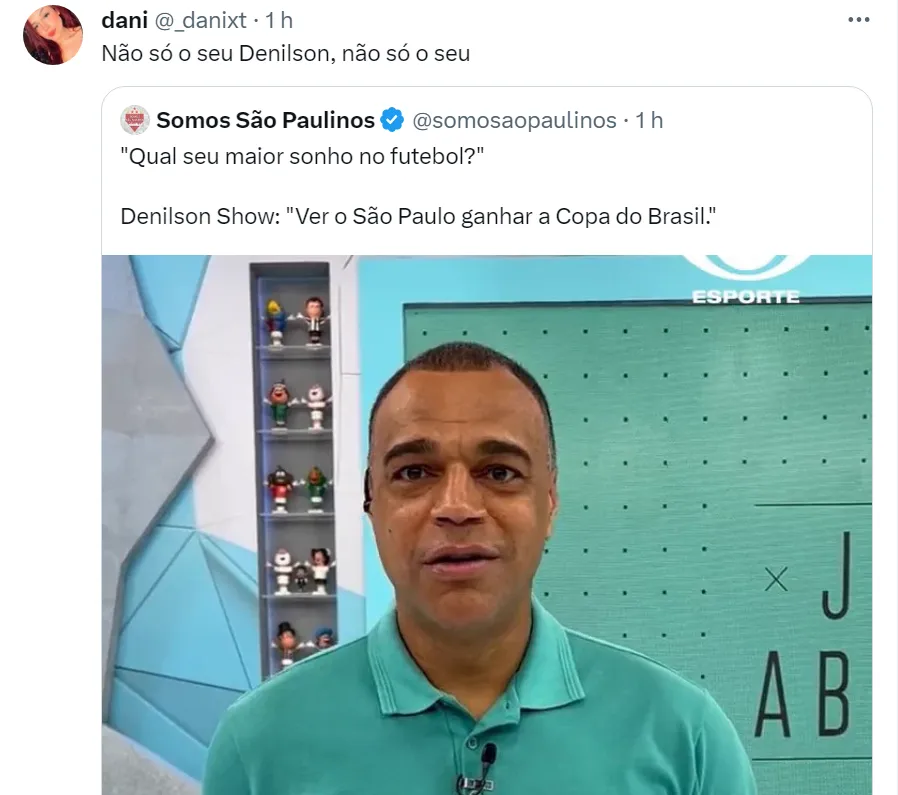Click the 'Qual seu maior sonho' question text

(x=302, y=156)
